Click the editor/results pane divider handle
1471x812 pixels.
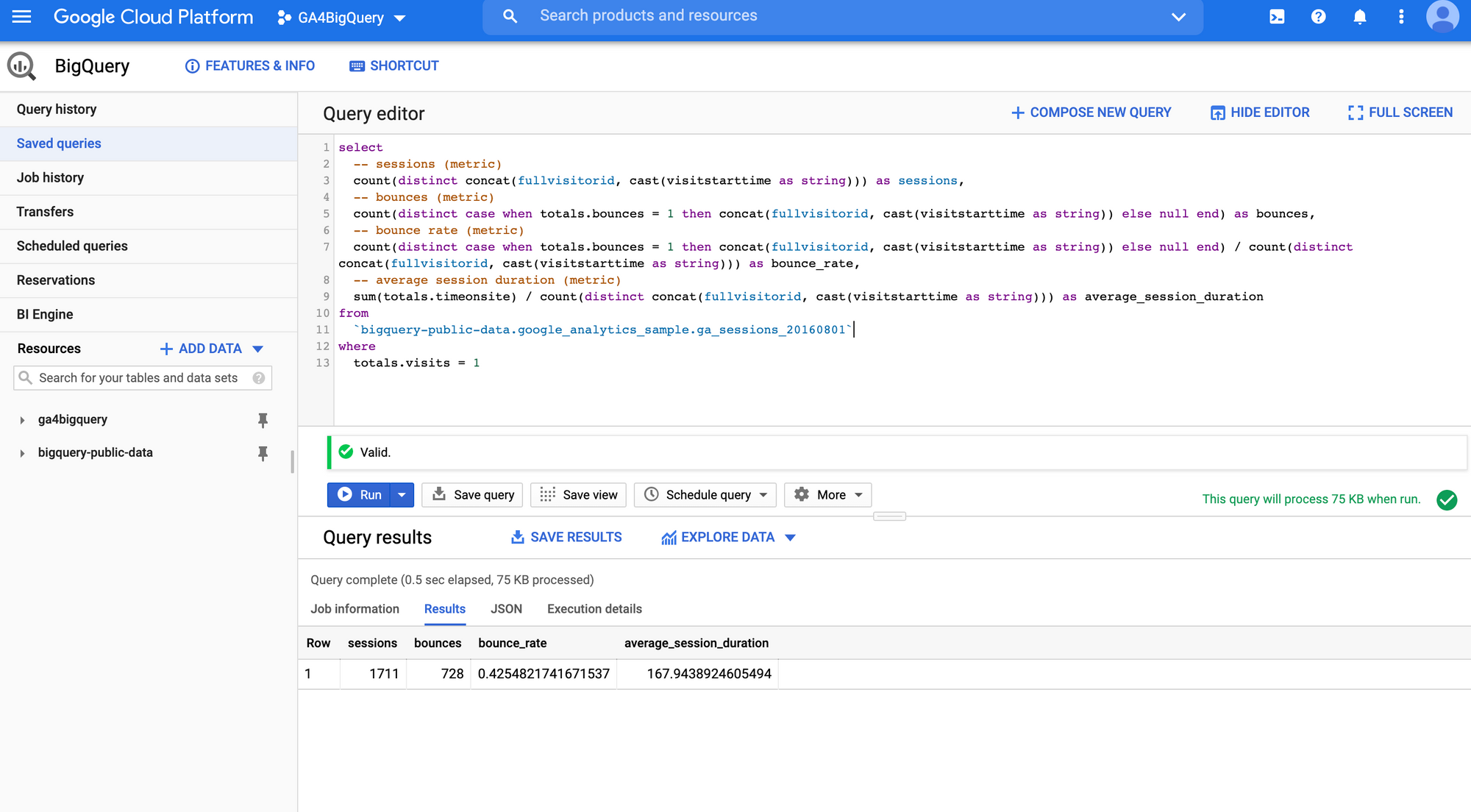[889, 516]
